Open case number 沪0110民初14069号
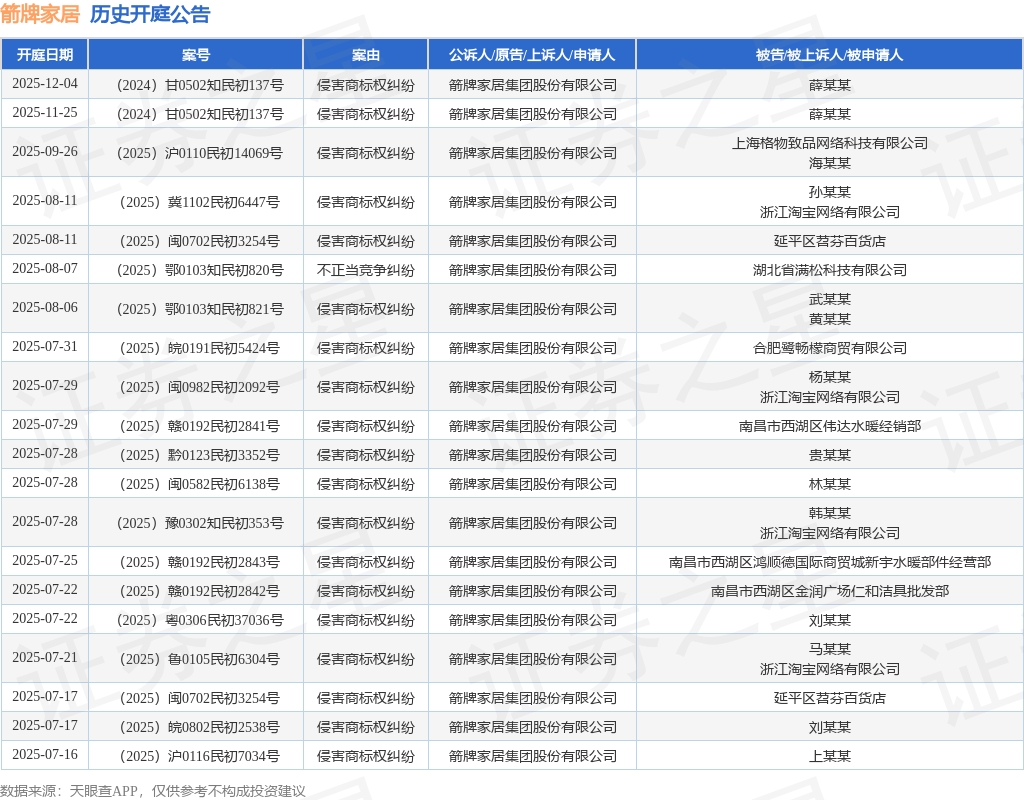 196,153
